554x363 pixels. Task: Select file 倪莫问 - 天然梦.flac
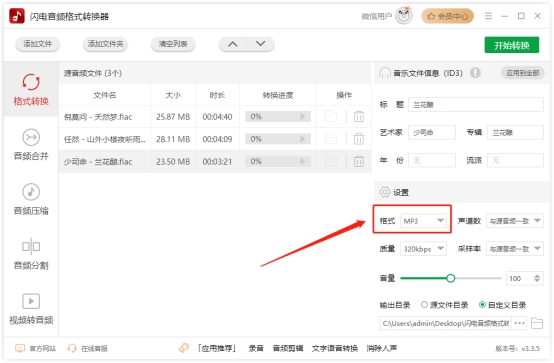pos(98,117)
